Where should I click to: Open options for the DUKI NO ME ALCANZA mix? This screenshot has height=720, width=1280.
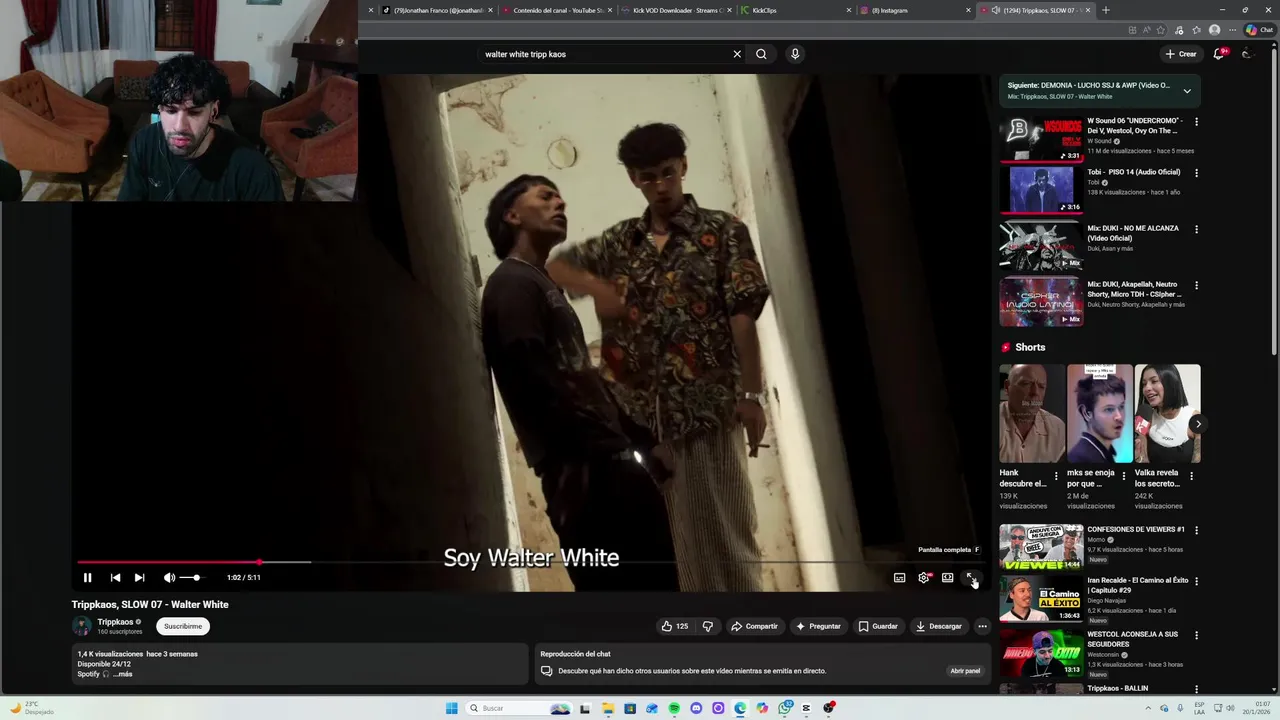(x=1196, y=229)
